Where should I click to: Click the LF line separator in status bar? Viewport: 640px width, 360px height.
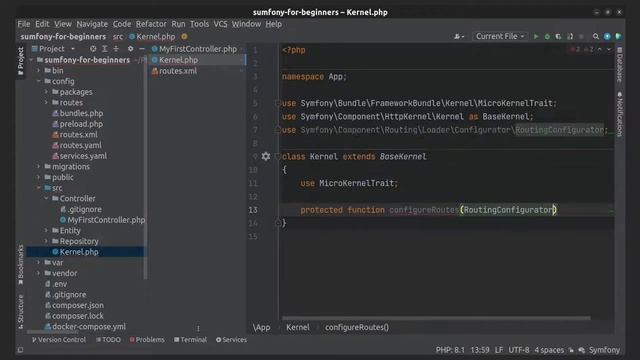tap(499, 350)
